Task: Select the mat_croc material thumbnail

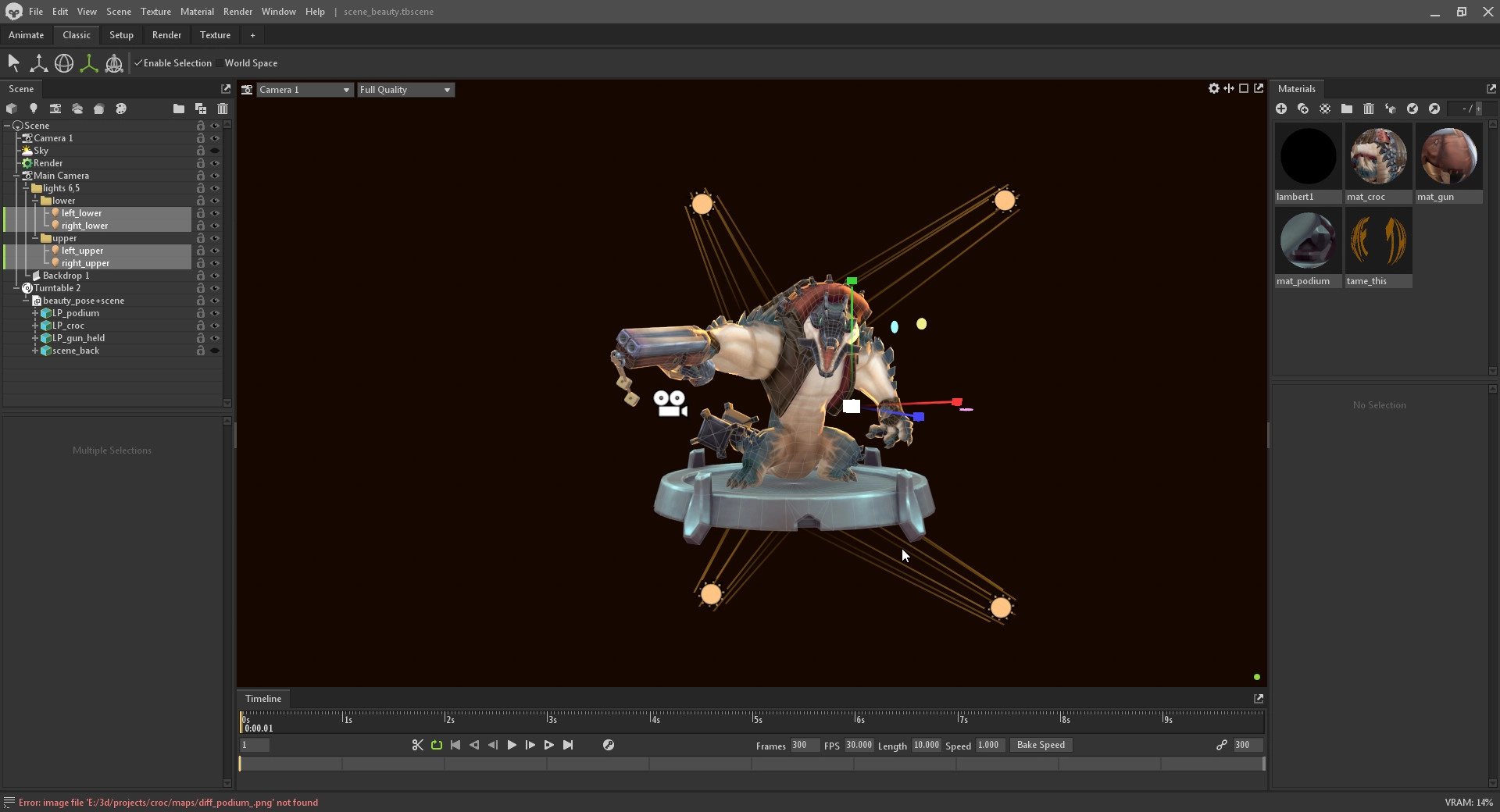Action: pos(1378,156)
